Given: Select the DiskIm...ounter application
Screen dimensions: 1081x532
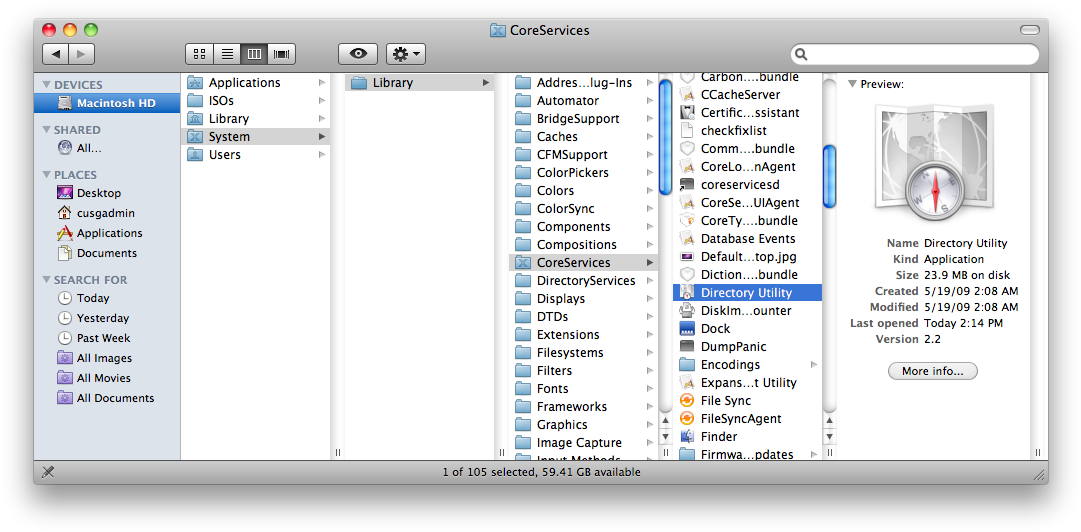Looking at the screenshot, I should pyautogui.click(x=747, y=311).
